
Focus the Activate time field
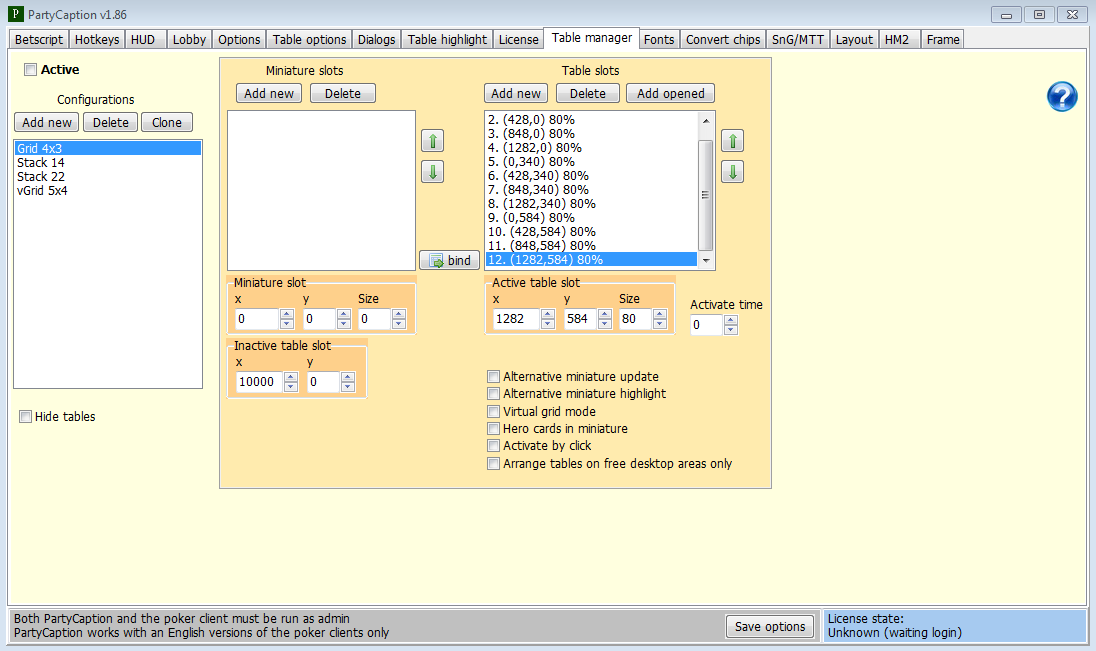point(707,325)
